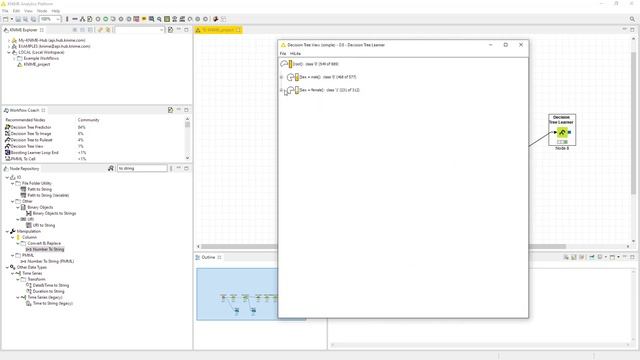The image size is (640, 360).
Task: Open the Help menu
Action: pyautogui.click(x=56, y=11)
